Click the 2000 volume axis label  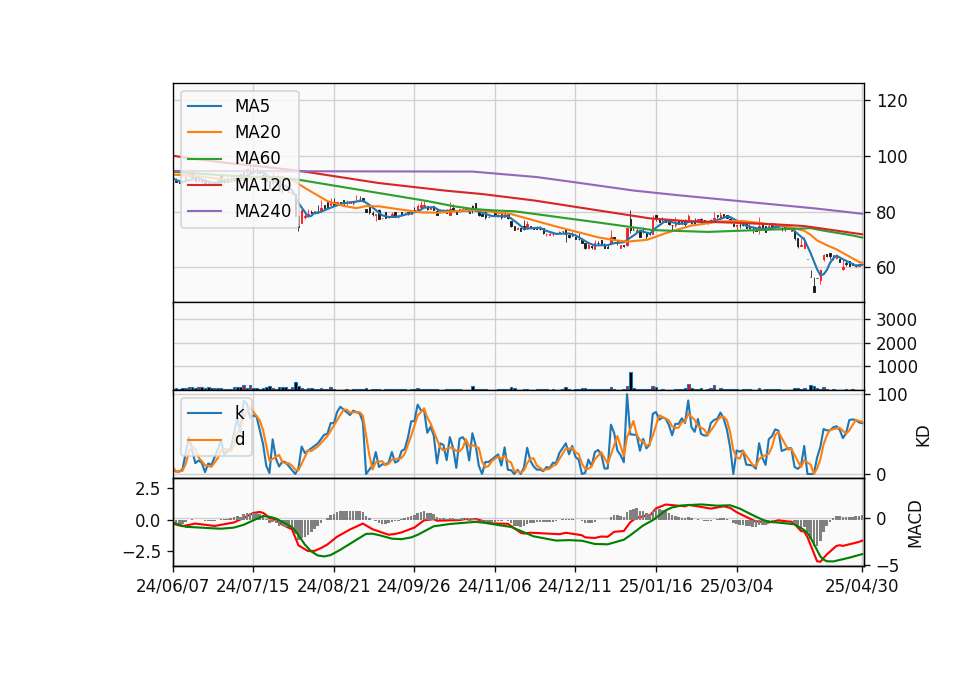tap(897, 344)
